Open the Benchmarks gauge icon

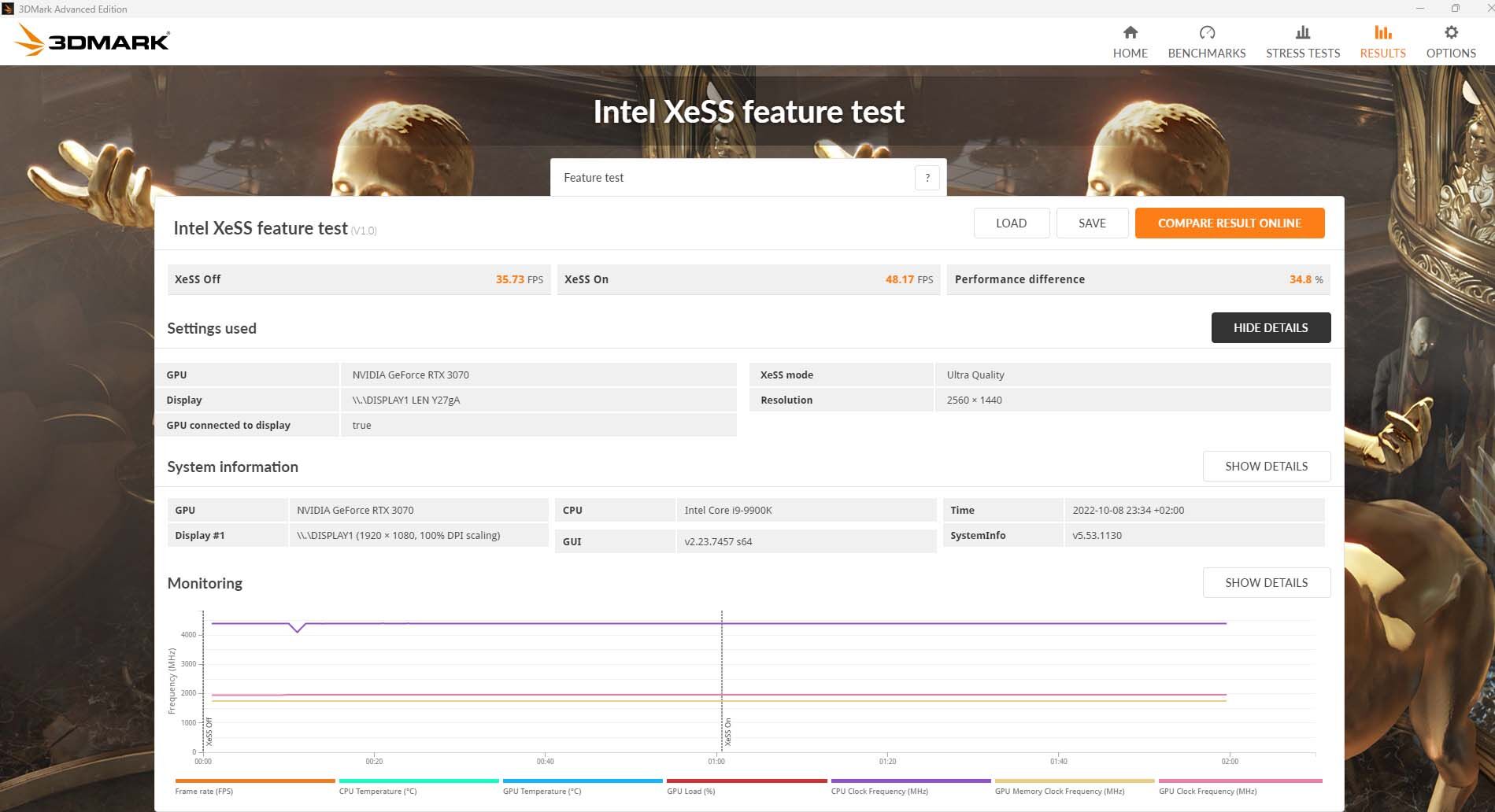[1207, 32]
